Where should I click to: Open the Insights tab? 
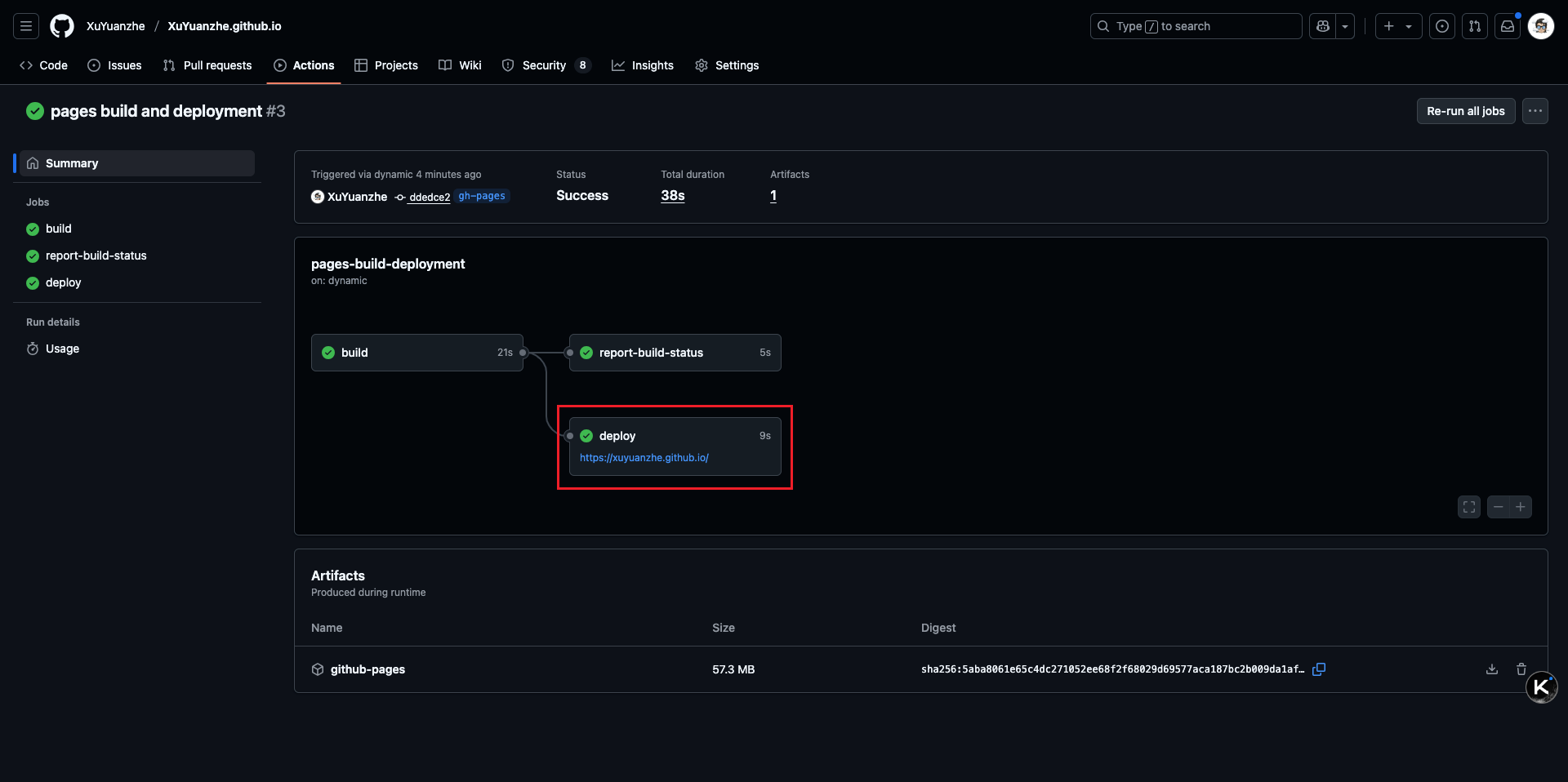coord(643,65)
